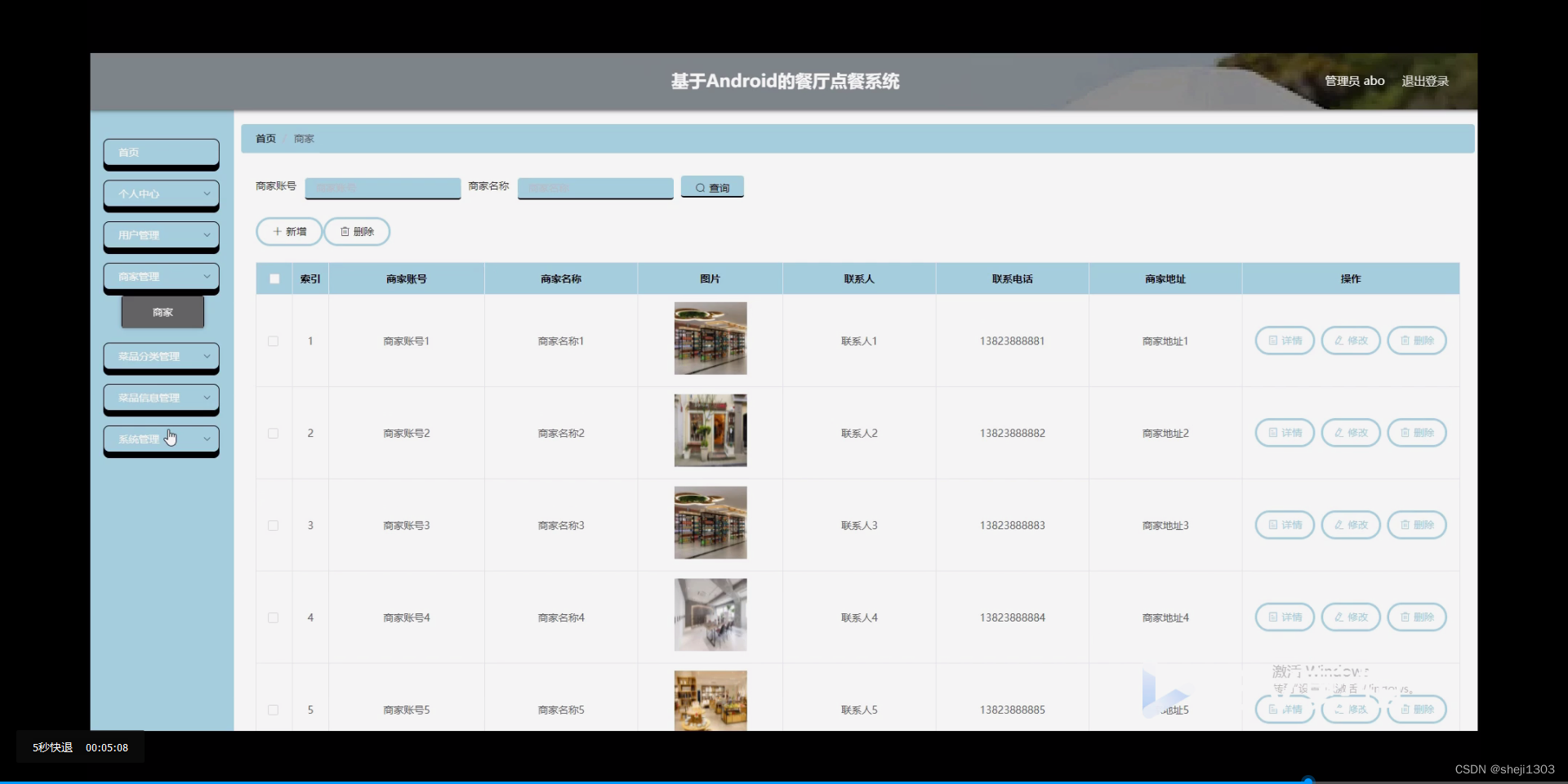Focus the 商家名称 search field
The height and width of the screenshot is (784, 1568).
pyautogui.click(x=595, y=188)
